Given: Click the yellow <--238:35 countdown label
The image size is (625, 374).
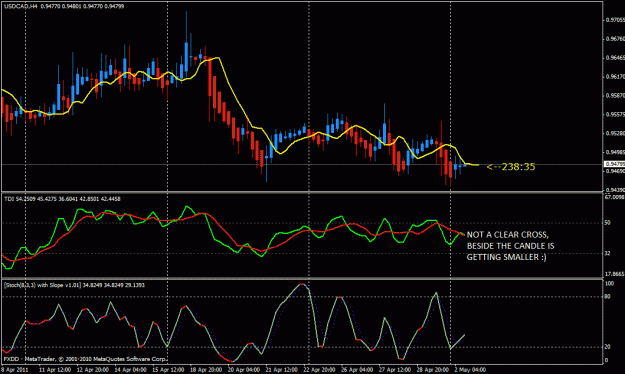Looking at the screenshot, I should (511, 167).
